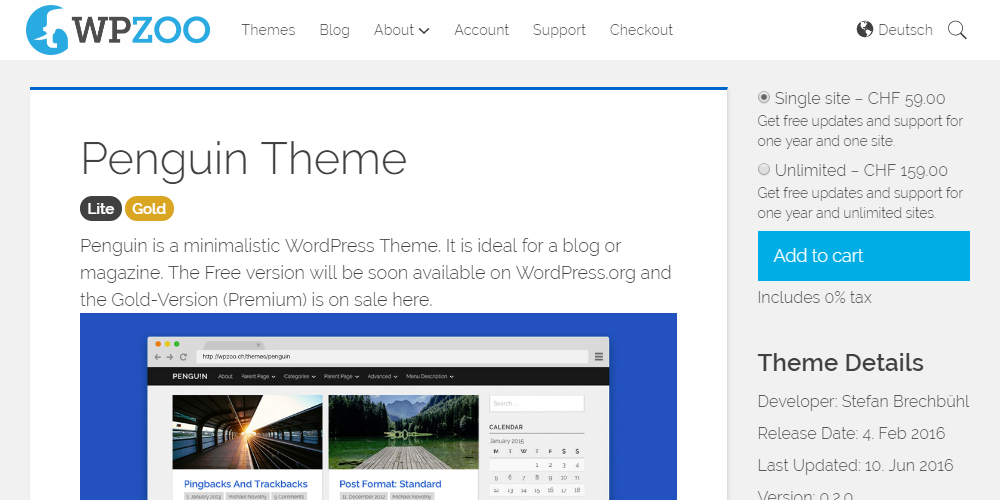Click Developer: Stefan Brechbühl text
The width and height of the screenshot is (1000, 500).
click(864, 401)
